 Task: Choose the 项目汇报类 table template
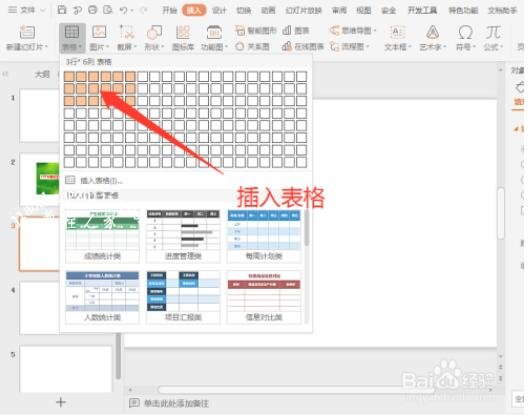(x=183, y=297)
